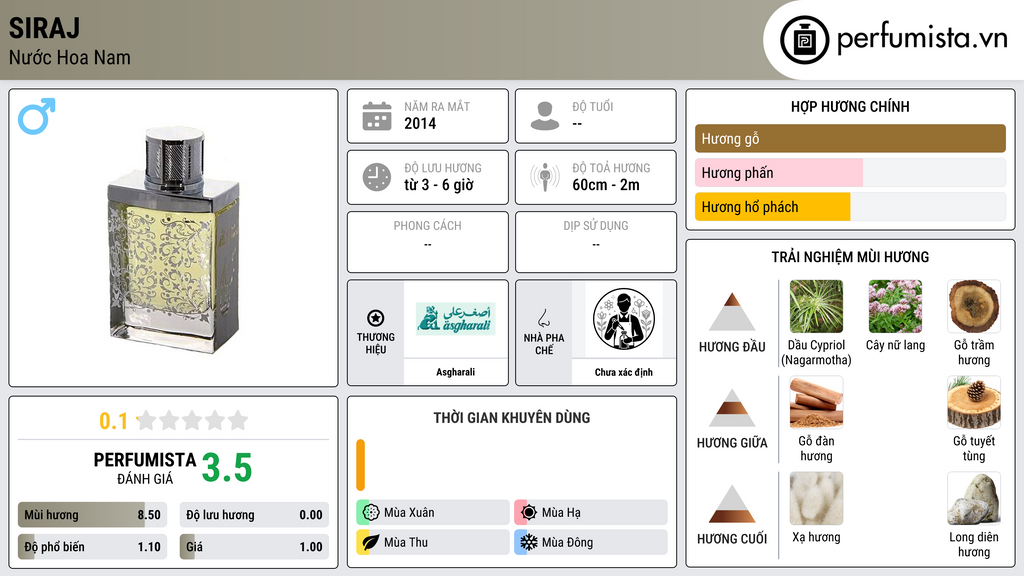Select the Mùa Đông snowflake tag
Screen dimensions: 1024x576
coord(591,542)
